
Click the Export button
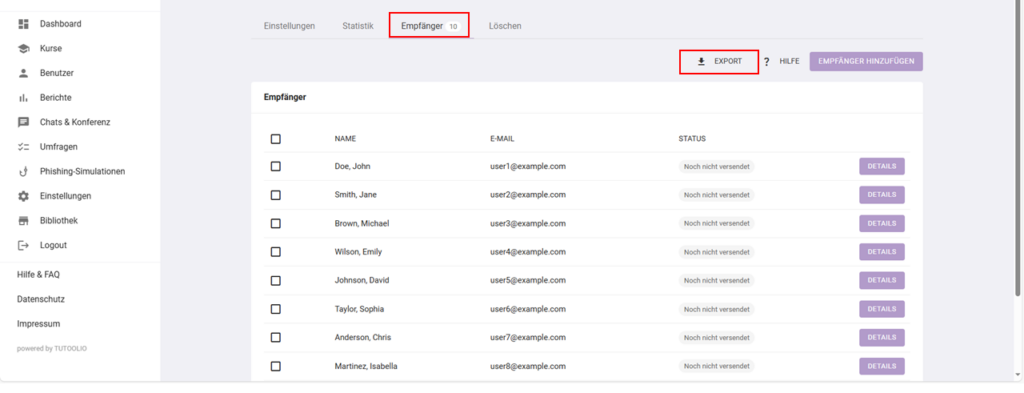[719, 61]
